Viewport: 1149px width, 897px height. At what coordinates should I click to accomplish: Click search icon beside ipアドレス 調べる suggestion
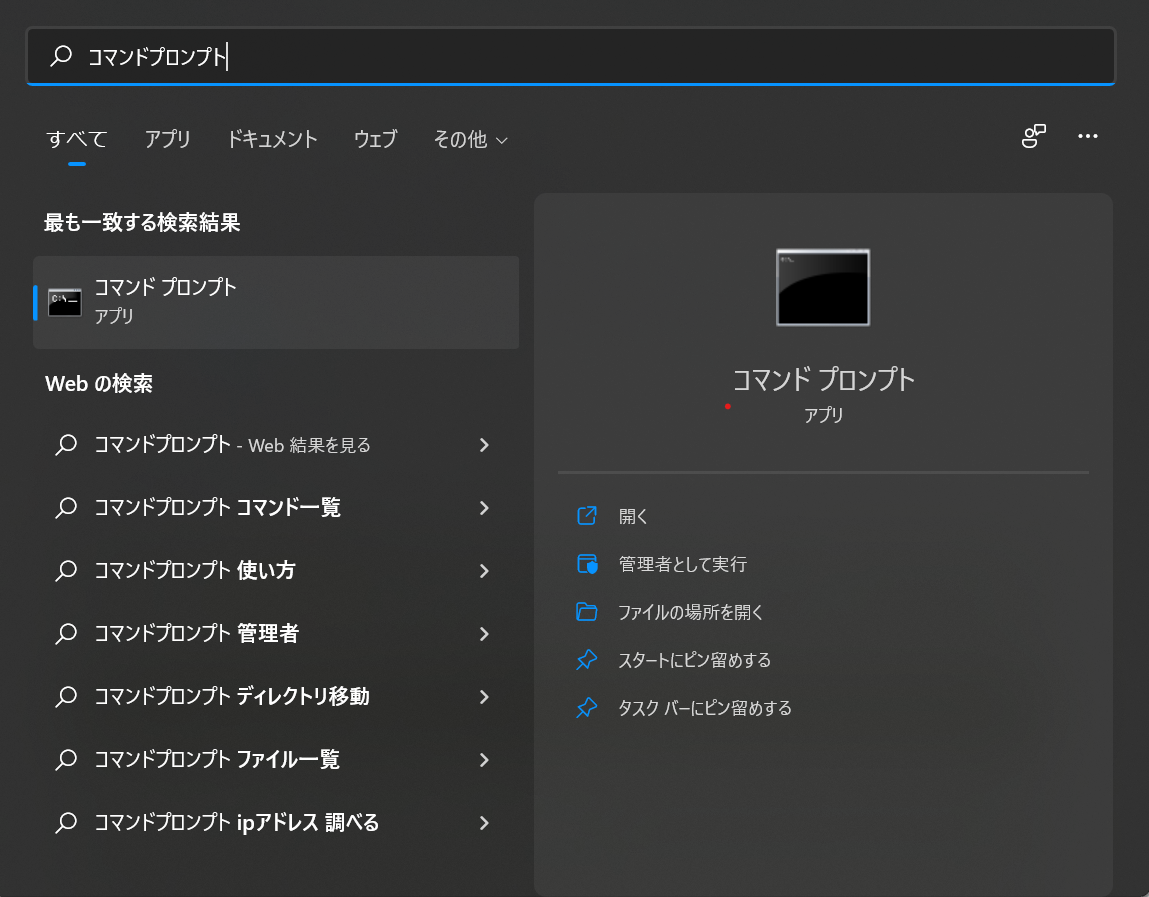point(66,823)
